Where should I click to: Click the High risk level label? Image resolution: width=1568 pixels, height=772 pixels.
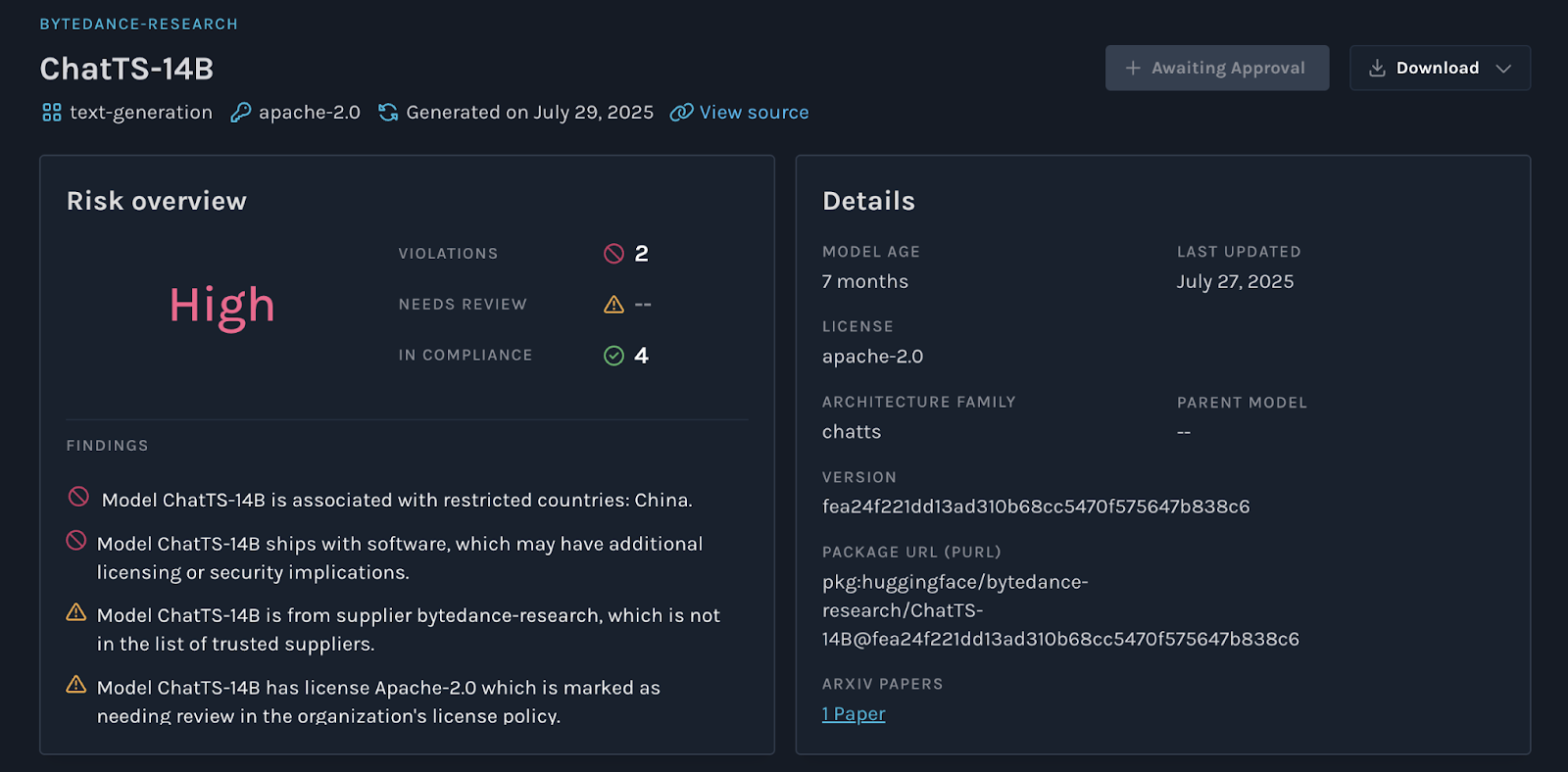point(222,307)
